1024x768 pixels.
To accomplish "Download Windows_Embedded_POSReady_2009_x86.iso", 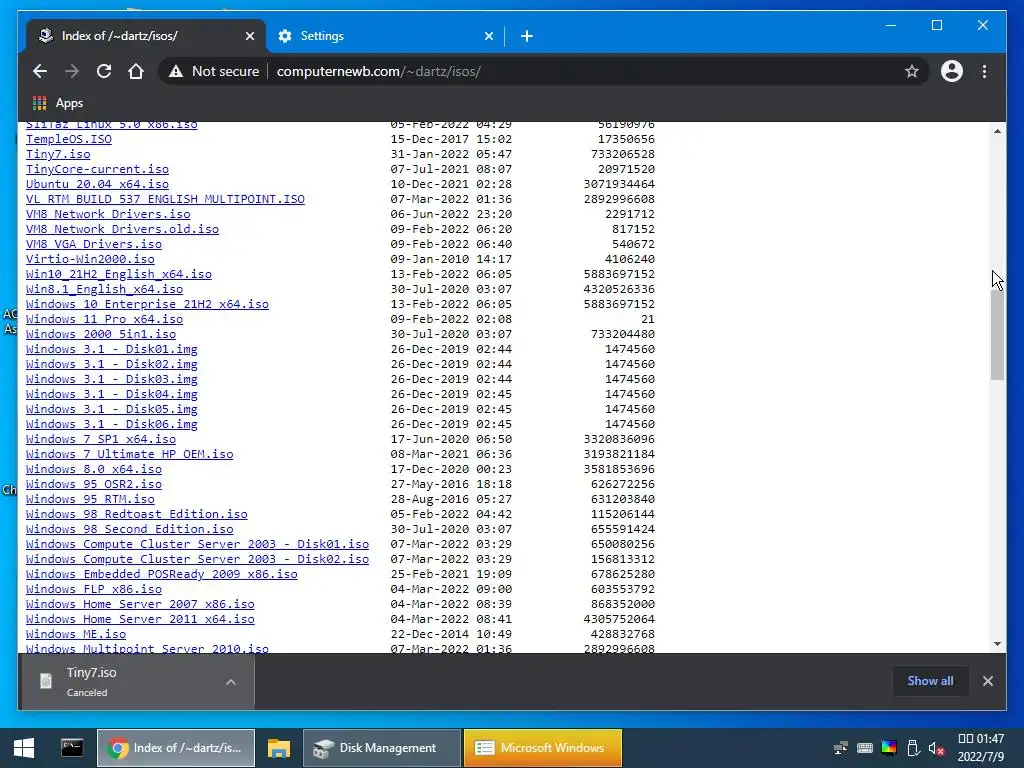I will click(162, 575).
